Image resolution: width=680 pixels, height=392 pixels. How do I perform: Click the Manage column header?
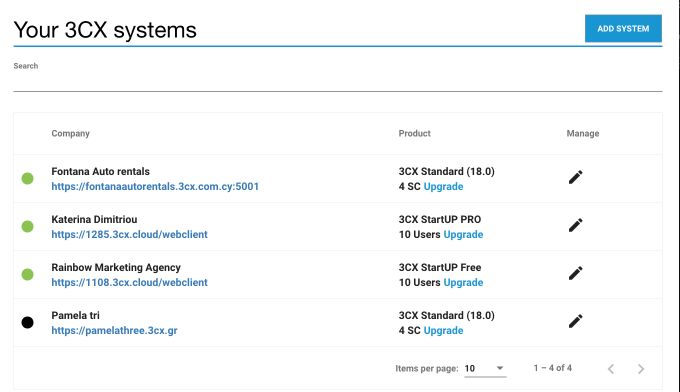point(583,134)
